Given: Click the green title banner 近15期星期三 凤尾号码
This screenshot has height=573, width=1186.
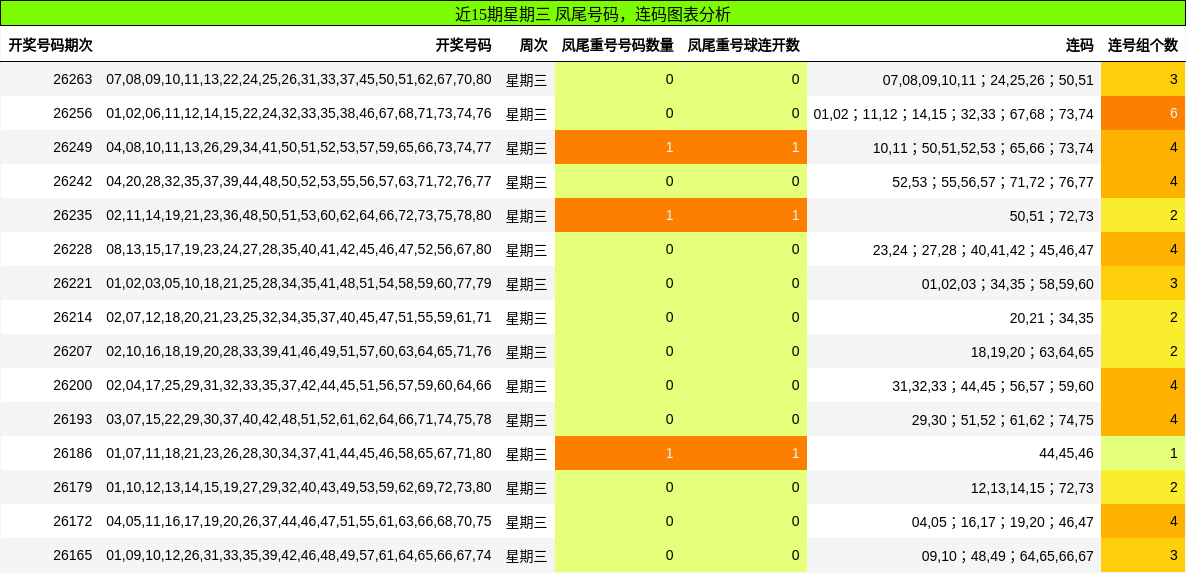Looking at the screenshot, I should (593, 14).
